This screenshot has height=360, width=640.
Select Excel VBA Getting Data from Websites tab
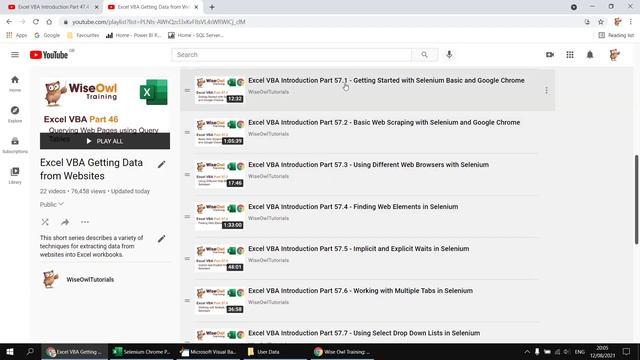click(152, 7)
